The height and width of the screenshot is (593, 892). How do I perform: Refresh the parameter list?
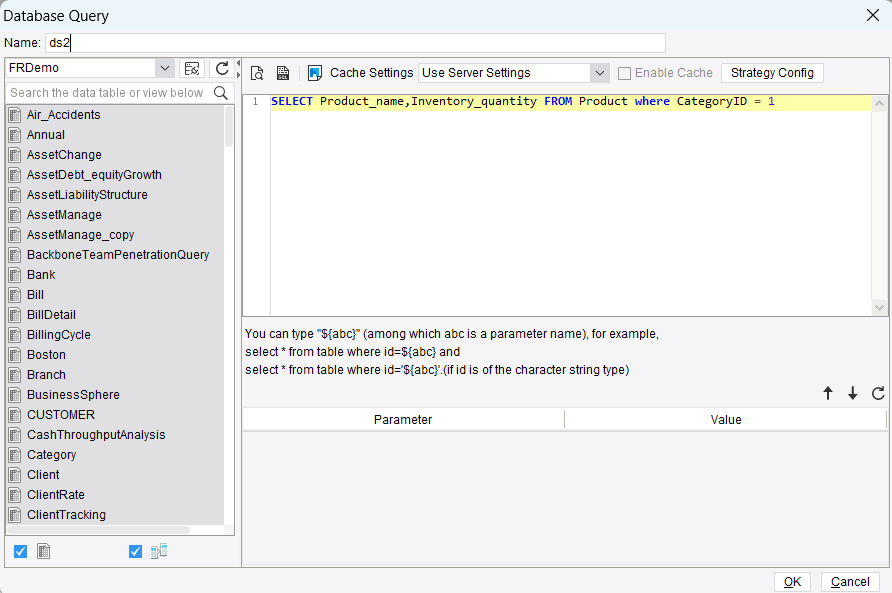point(878,393)
